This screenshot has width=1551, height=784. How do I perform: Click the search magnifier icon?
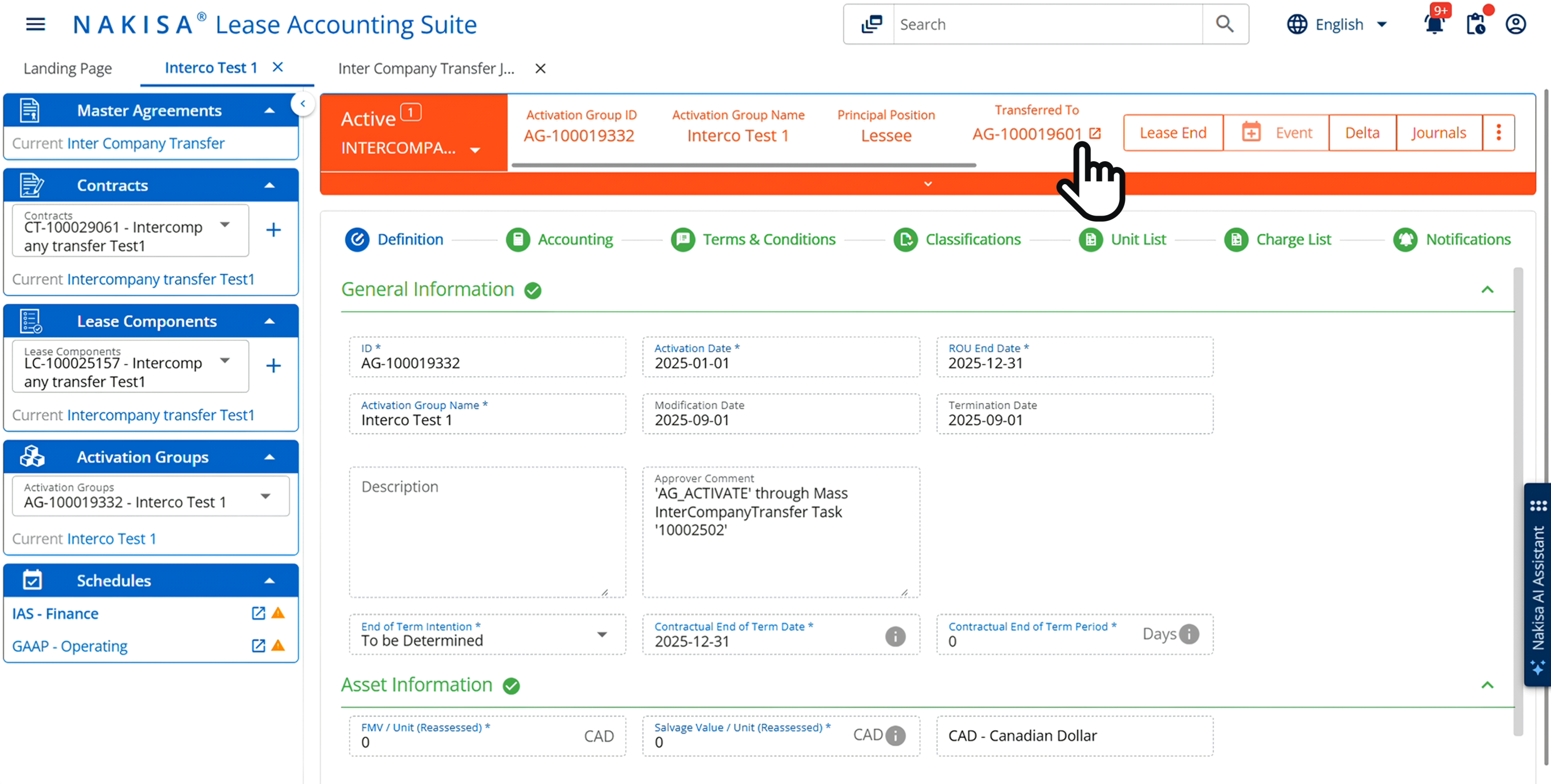pyautogui.click(x=1225, y=24)
